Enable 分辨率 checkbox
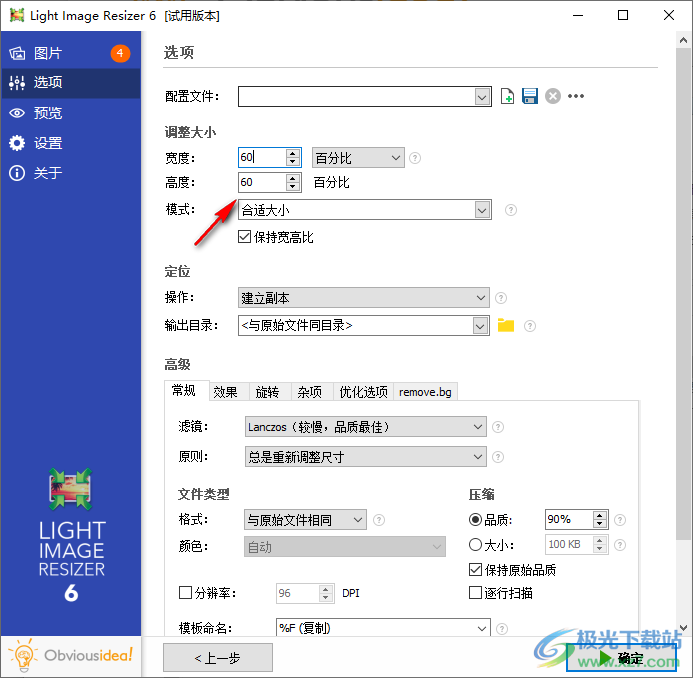693x678 pixels. point(185,593)
